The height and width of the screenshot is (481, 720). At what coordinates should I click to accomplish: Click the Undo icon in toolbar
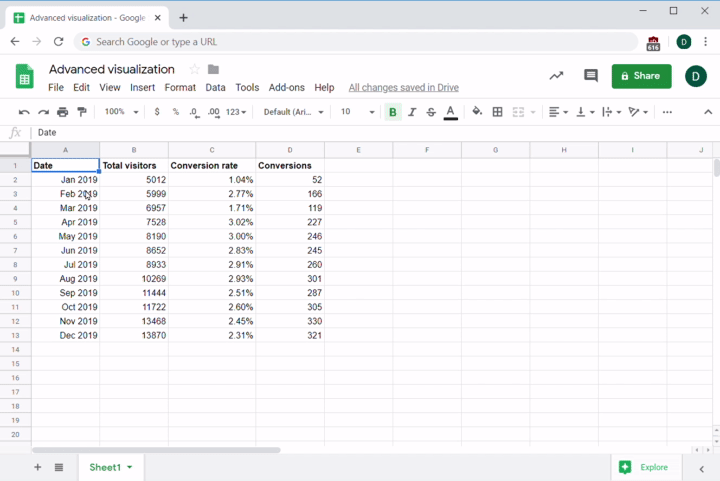(24, 112)
